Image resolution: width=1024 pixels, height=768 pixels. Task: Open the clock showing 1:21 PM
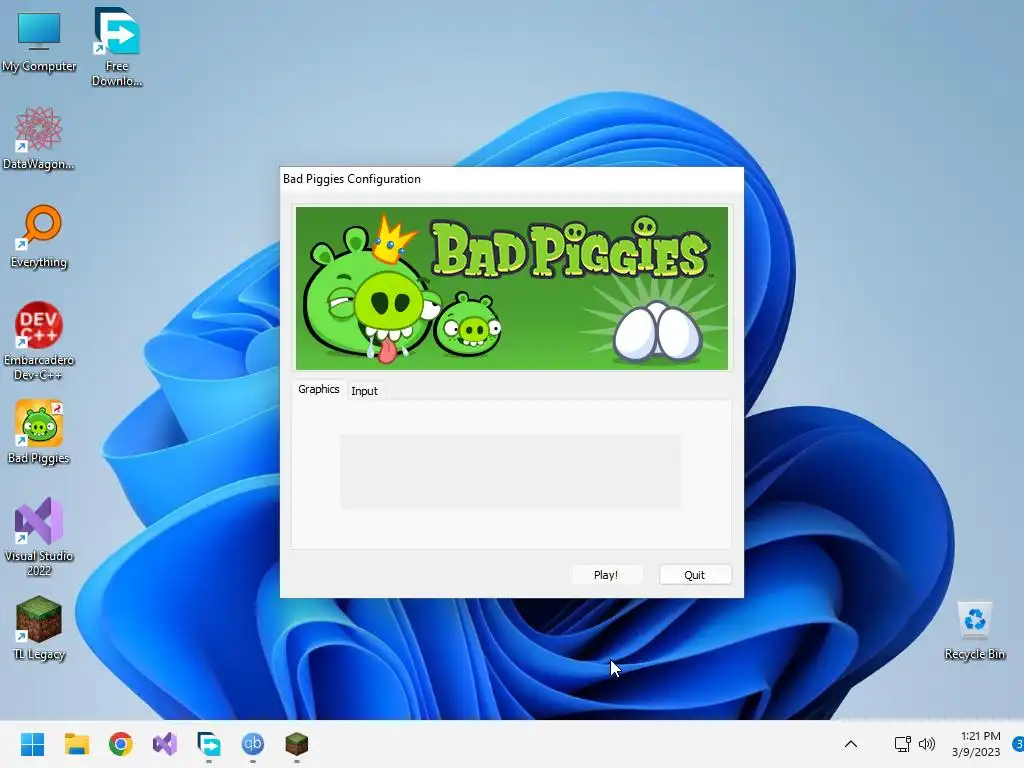pyautogui.click(x=976, y=744)
